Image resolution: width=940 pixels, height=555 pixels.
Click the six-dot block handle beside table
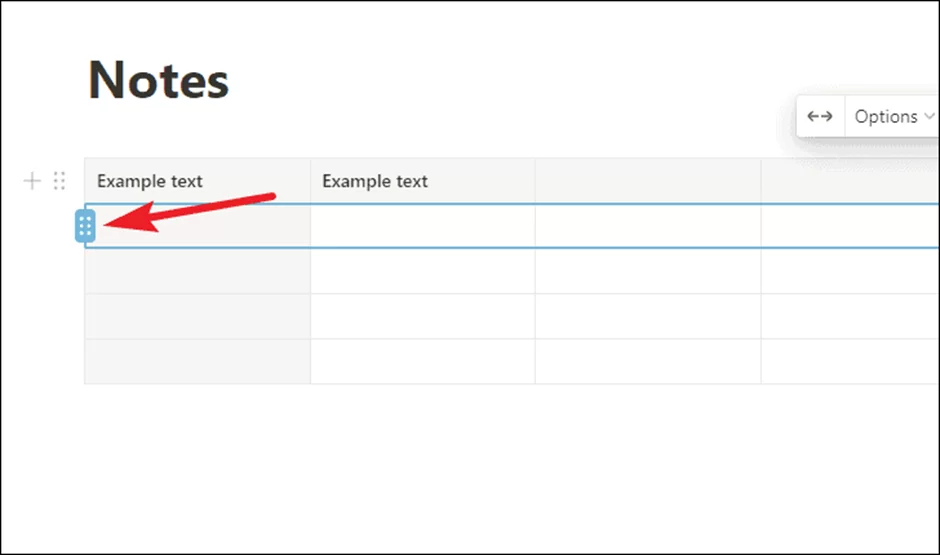point(59,180)
